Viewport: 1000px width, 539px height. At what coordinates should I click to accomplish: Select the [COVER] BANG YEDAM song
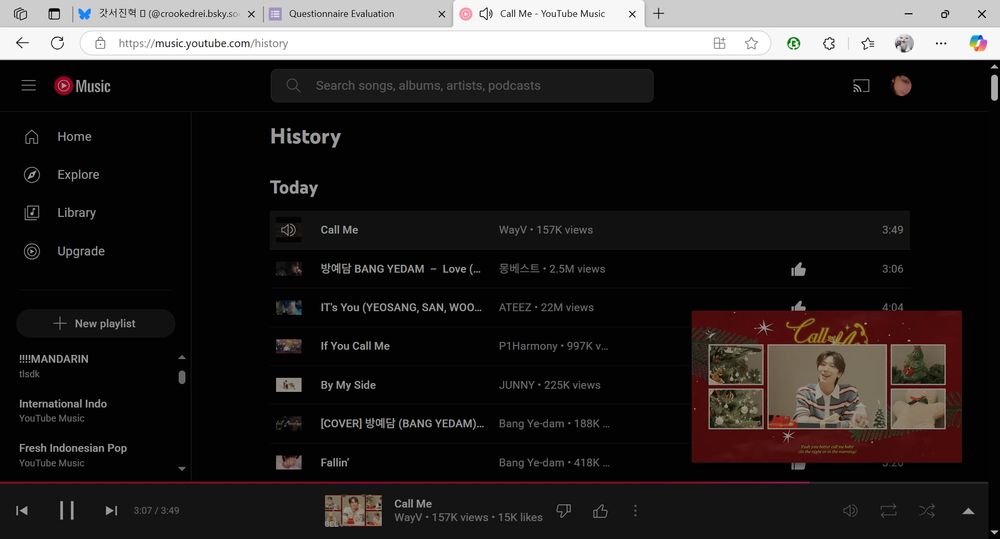pyautogui.click(x=402, y=424)
